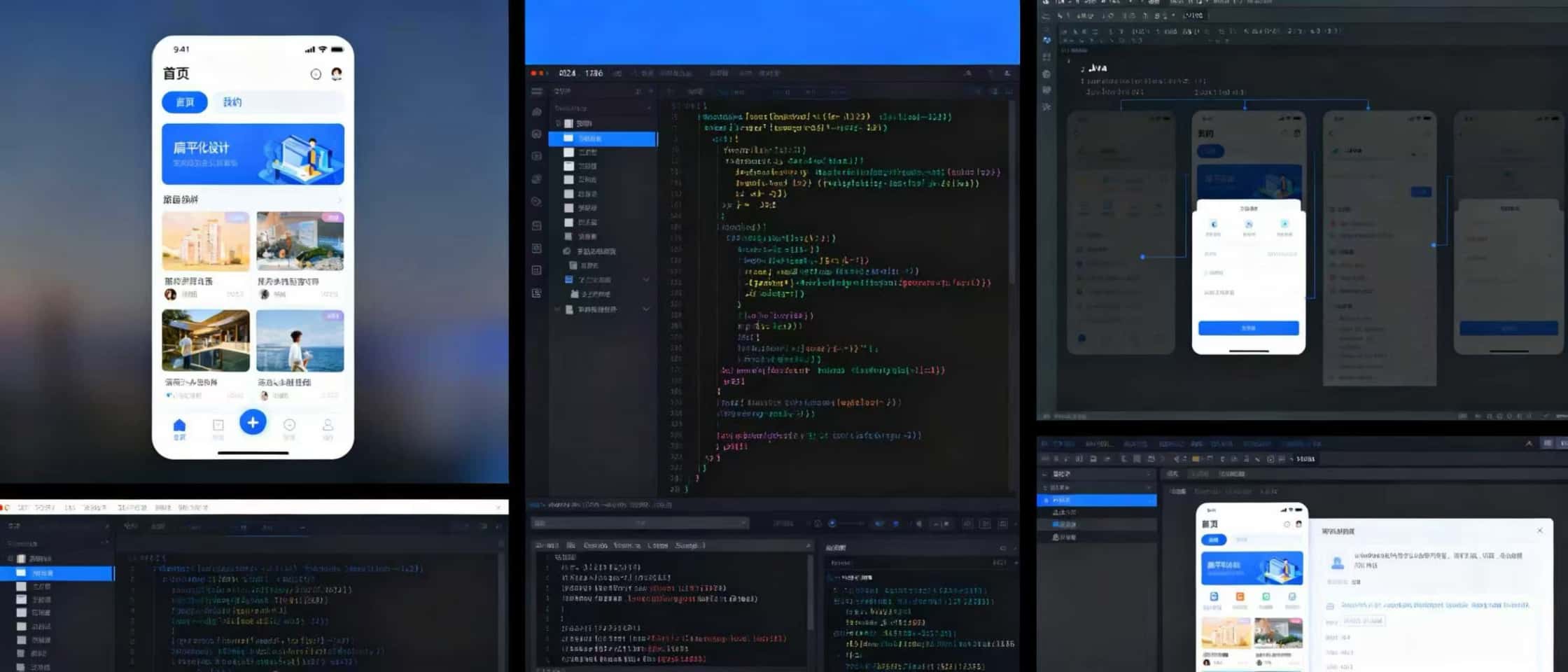
Task: Toggle the blue checkbox item in file tree
Action: pos(569,279)
